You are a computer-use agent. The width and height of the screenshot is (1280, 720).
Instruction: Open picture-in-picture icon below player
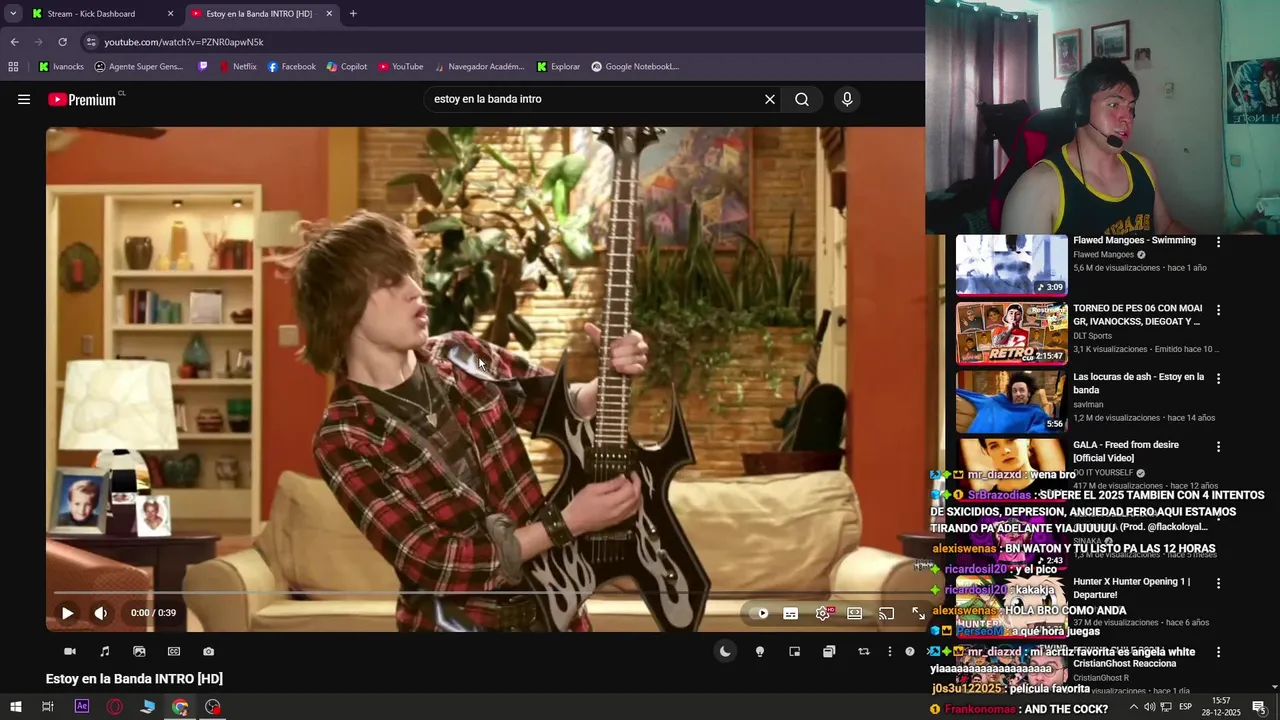point(794,651)
